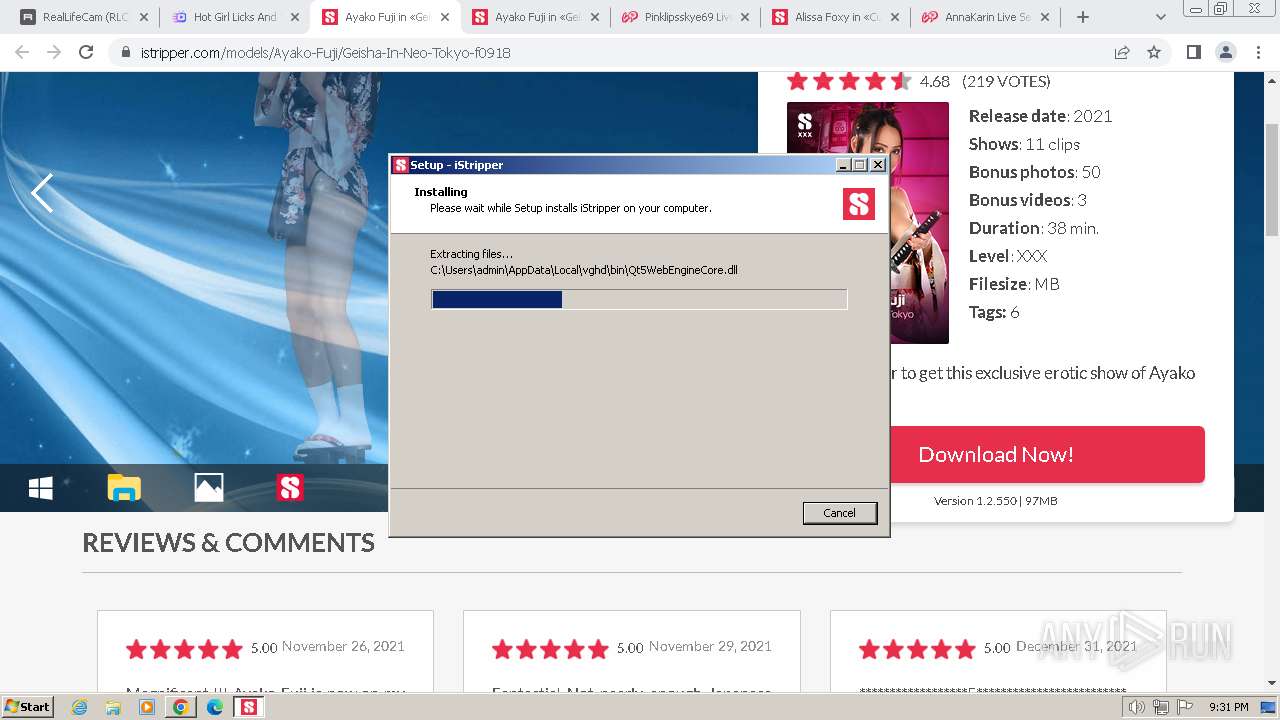Select iStripper setup in taskbar

[248, 707]
